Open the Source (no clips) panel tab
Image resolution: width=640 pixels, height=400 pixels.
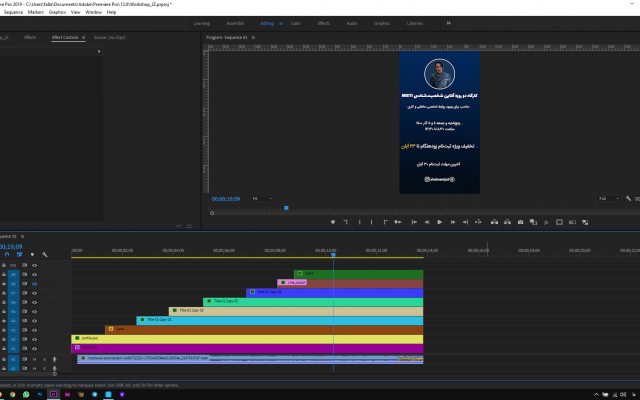[x=109, y=37]
